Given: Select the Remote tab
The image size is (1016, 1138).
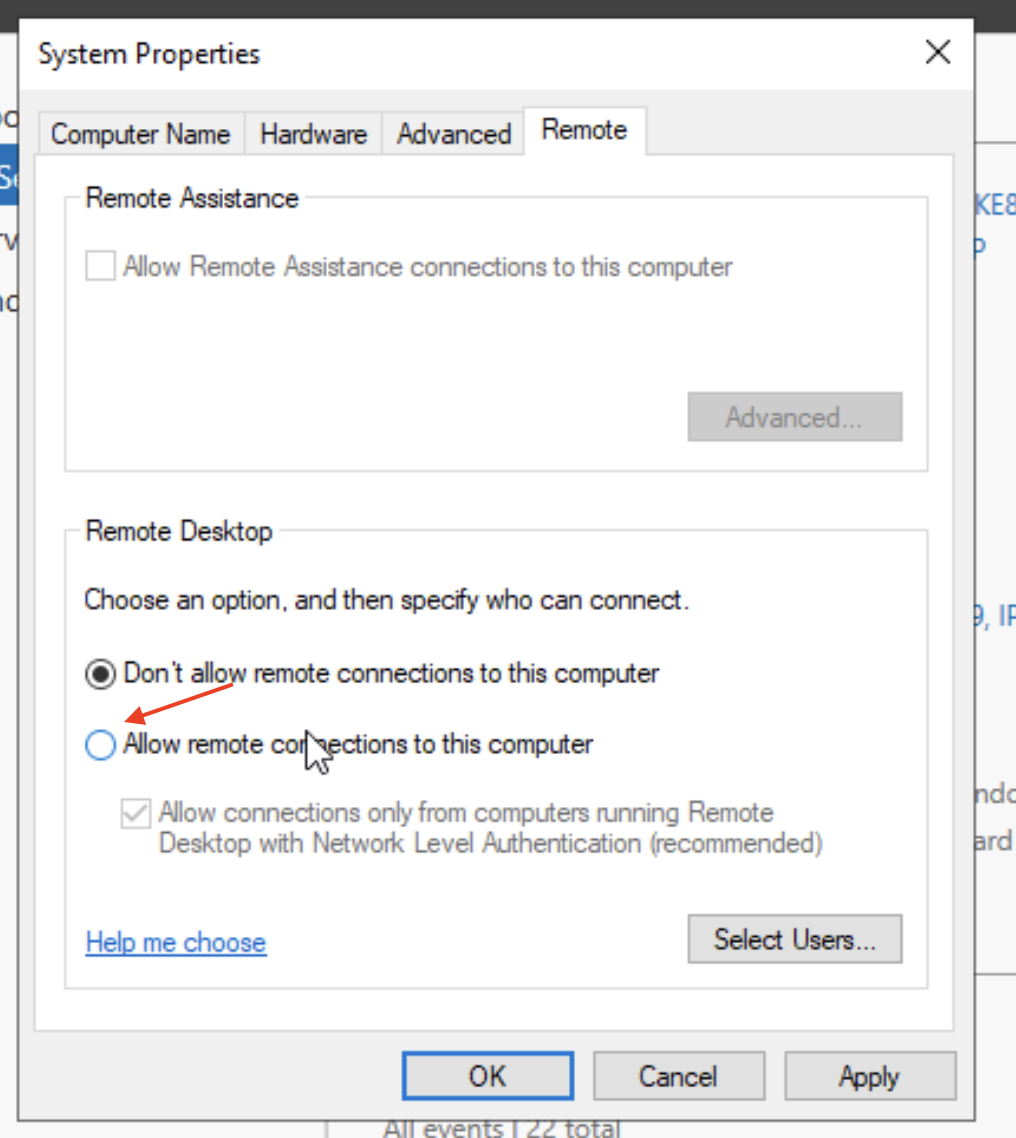Looking at the screenshot, I should (x=584, y=130).
